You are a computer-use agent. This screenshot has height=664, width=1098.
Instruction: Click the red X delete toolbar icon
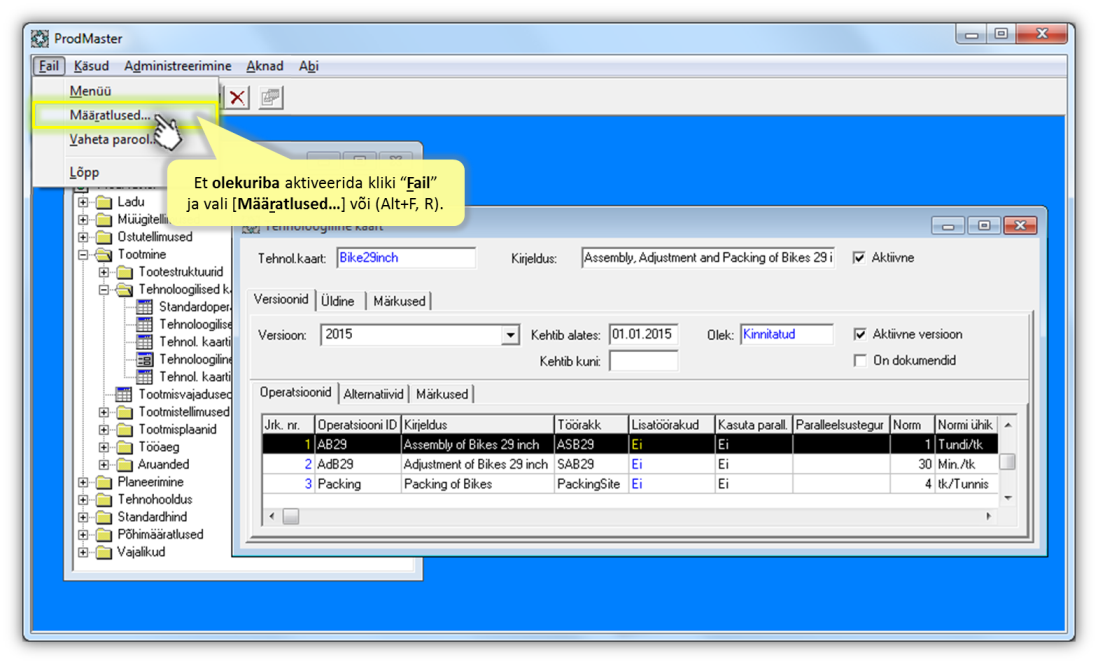pyautogui.click(x=237, y=97)
